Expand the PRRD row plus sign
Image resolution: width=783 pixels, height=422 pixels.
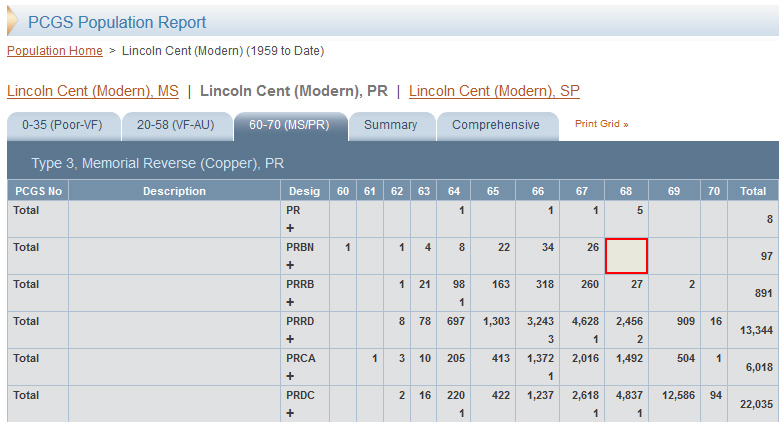click(290, 339)
